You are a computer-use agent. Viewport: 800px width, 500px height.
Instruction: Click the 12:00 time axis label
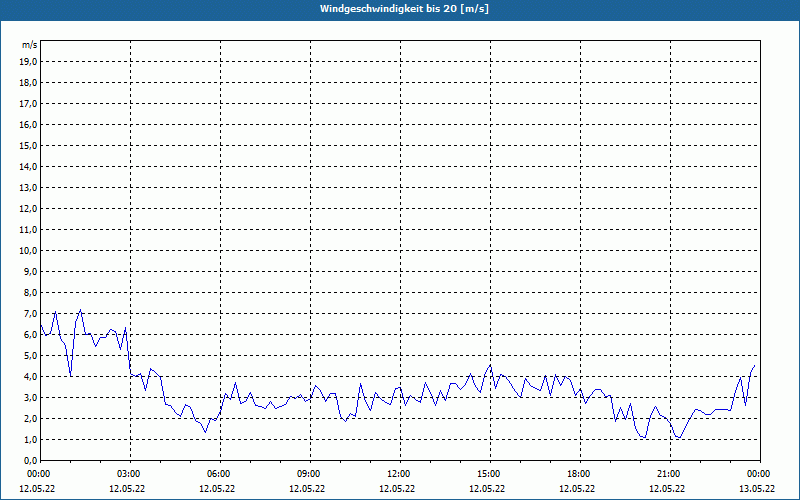click(400, 474)
